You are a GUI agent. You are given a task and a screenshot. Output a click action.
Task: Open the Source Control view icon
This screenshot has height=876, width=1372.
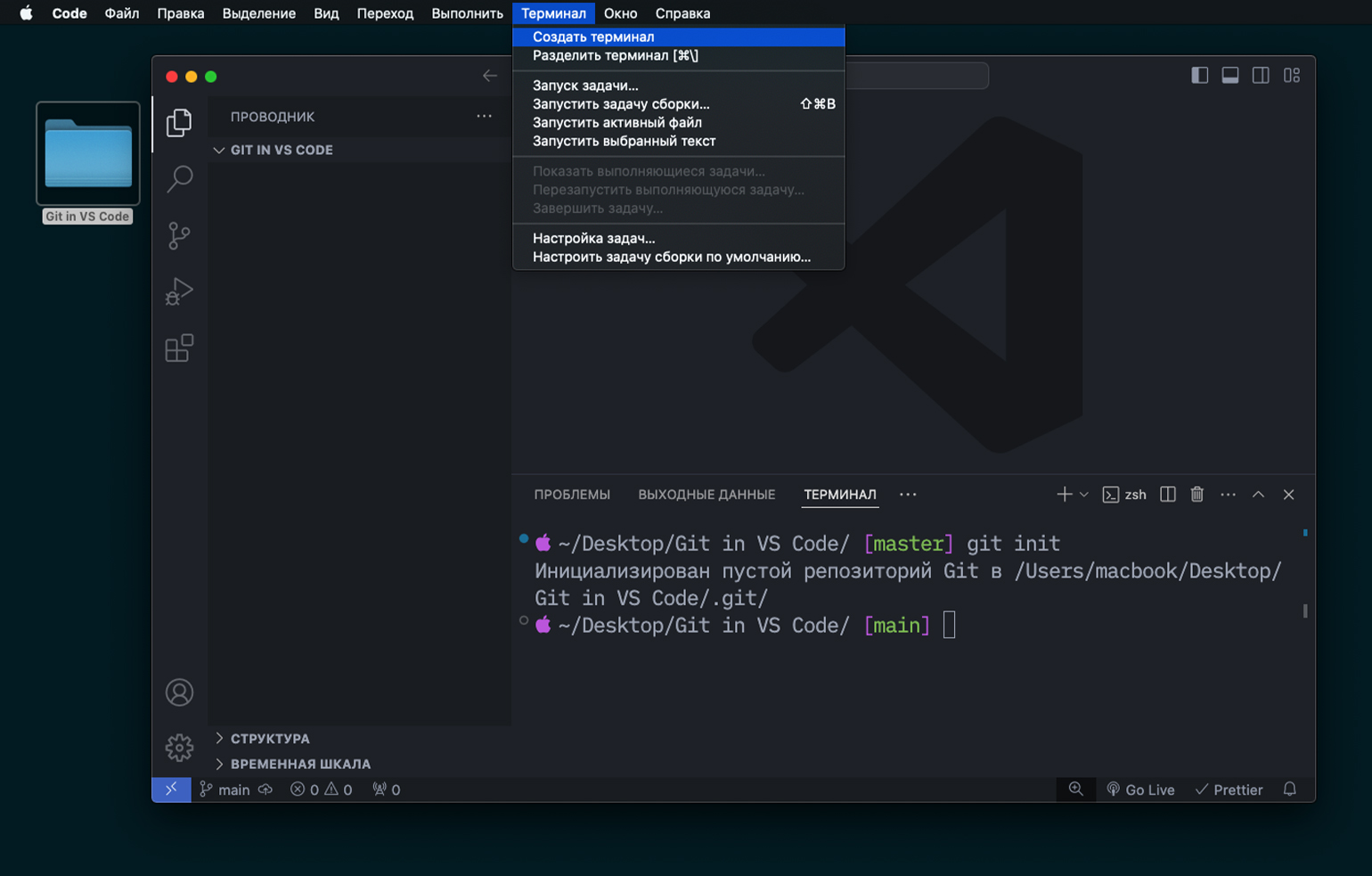coord(179,235)
